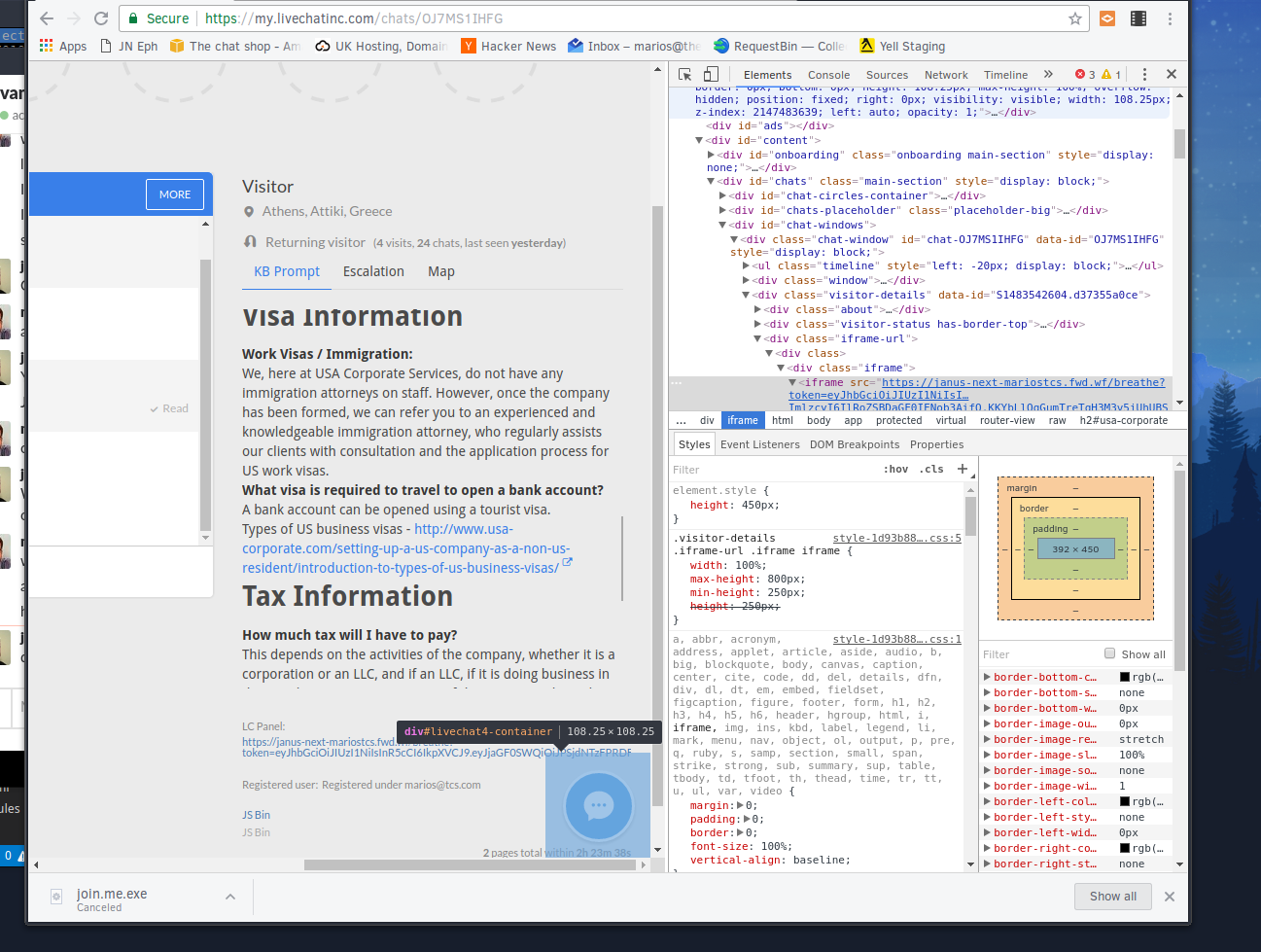Click the computed styles Filter field
Screen dimensions: 1261x952
(x=1040, y=654)
